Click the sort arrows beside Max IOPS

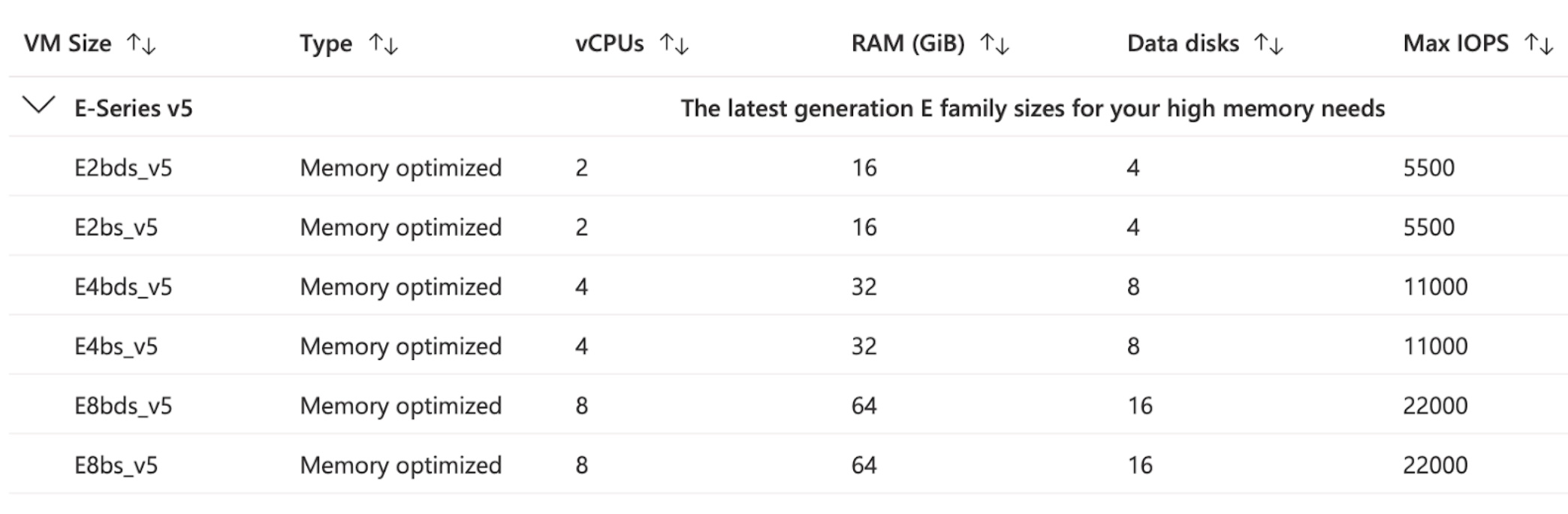(x=1539, y=43)
